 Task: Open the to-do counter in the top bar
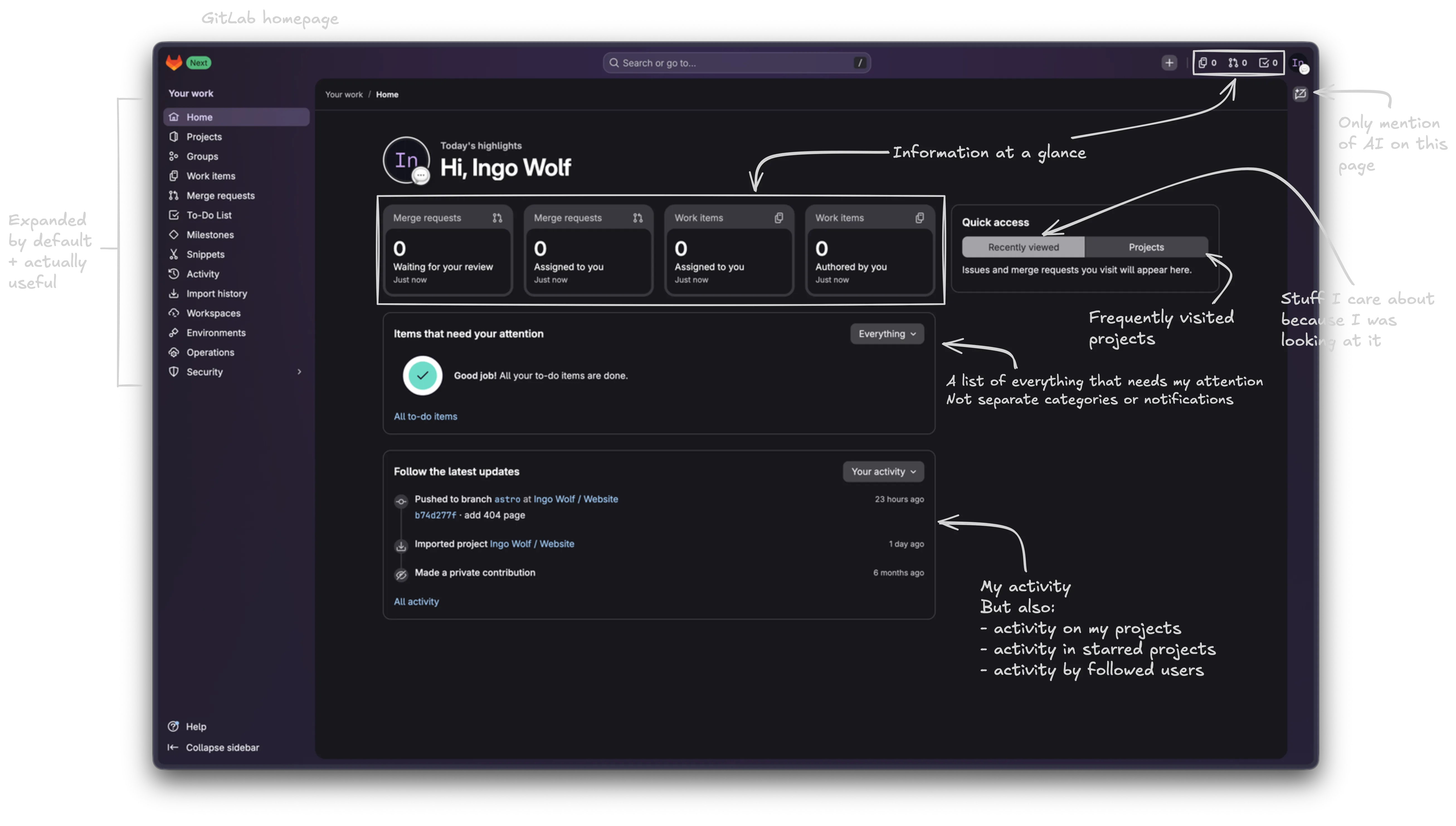(1268, 63)
